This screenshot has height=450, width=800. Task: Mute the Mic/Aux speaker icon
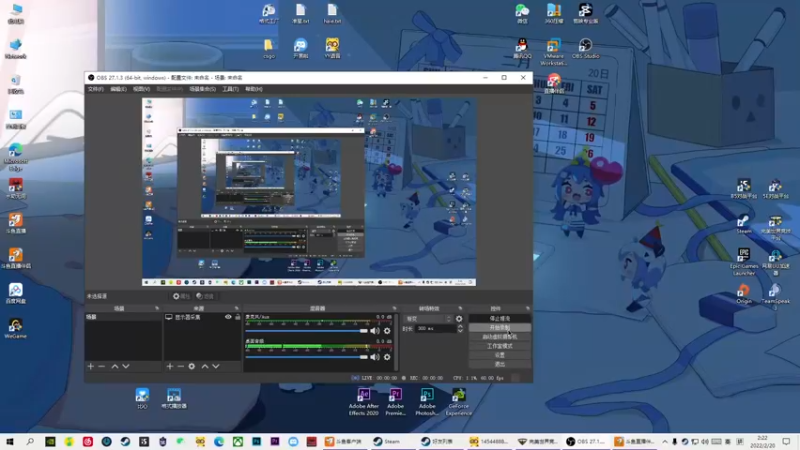pos(375,331)
